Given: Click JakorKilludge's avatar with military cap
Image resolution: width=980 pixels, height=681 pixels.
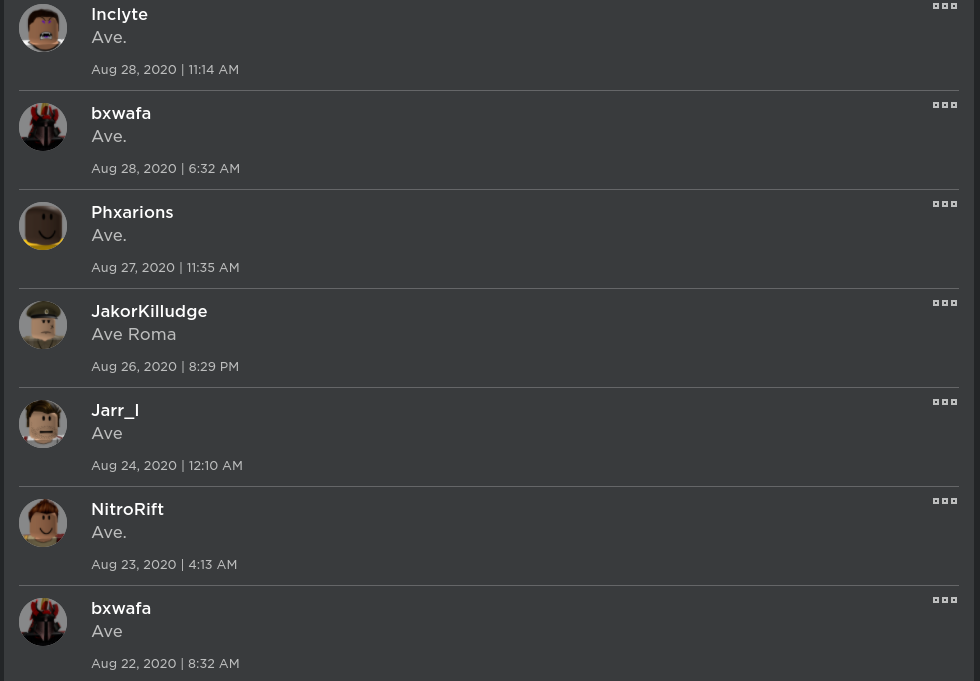Looking at the screenshot, I should point(42,325).
